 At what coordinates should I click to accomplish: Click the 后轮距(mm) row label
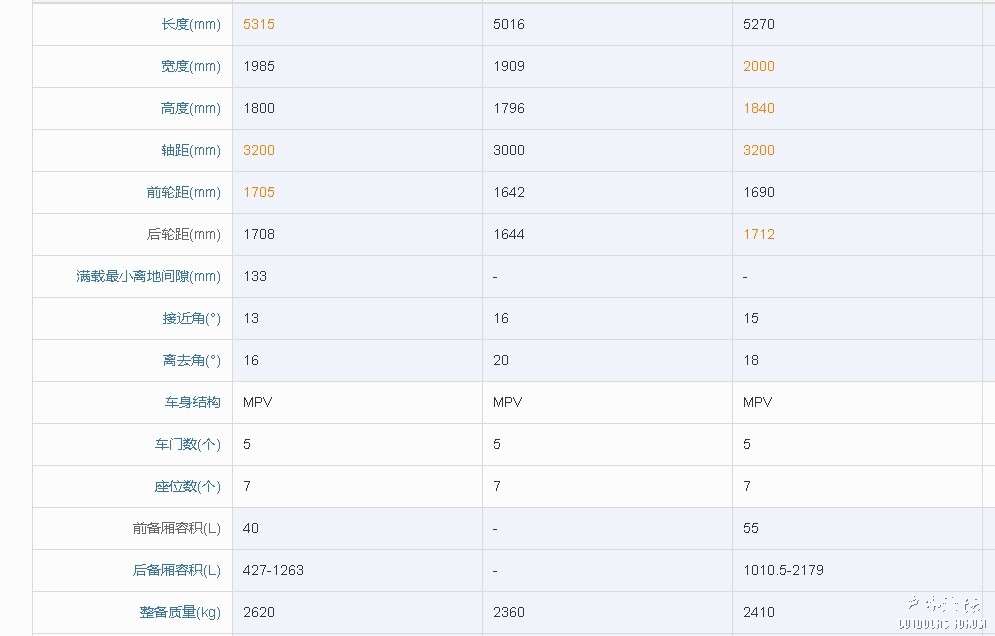(183, 234)
